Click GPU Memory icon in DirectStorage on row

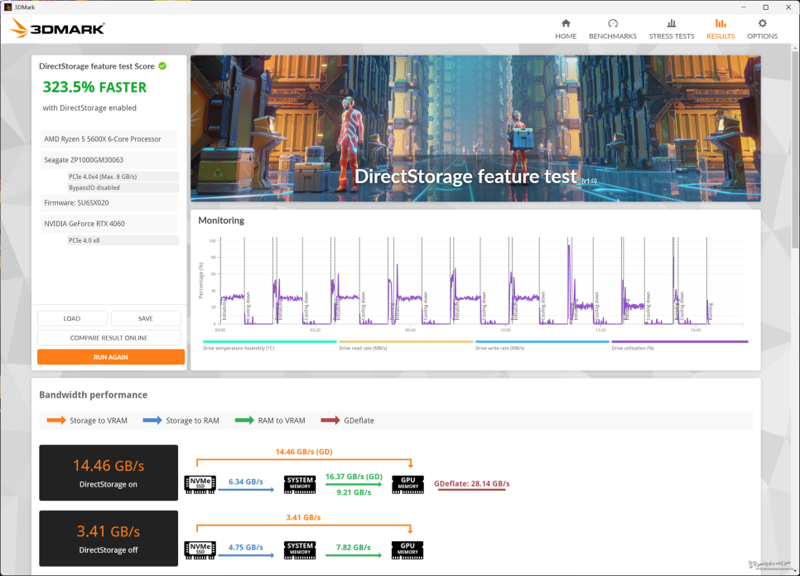[x=408, y=484]
